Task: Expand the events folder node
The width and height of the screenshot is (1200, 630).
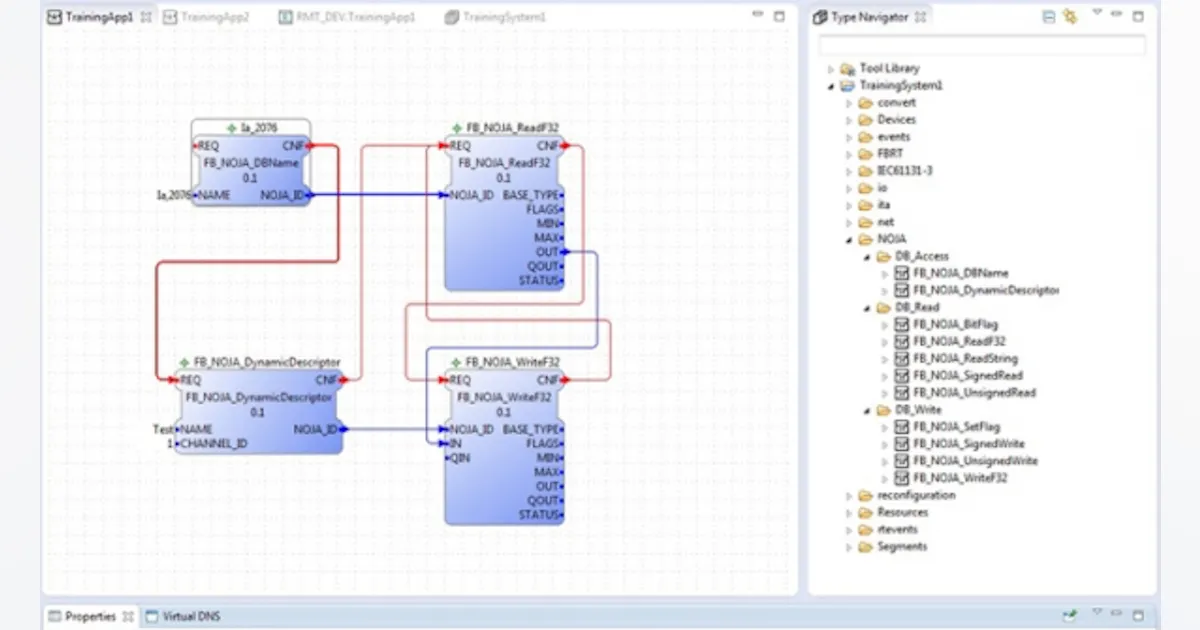Action: click(x=848, y=137)
